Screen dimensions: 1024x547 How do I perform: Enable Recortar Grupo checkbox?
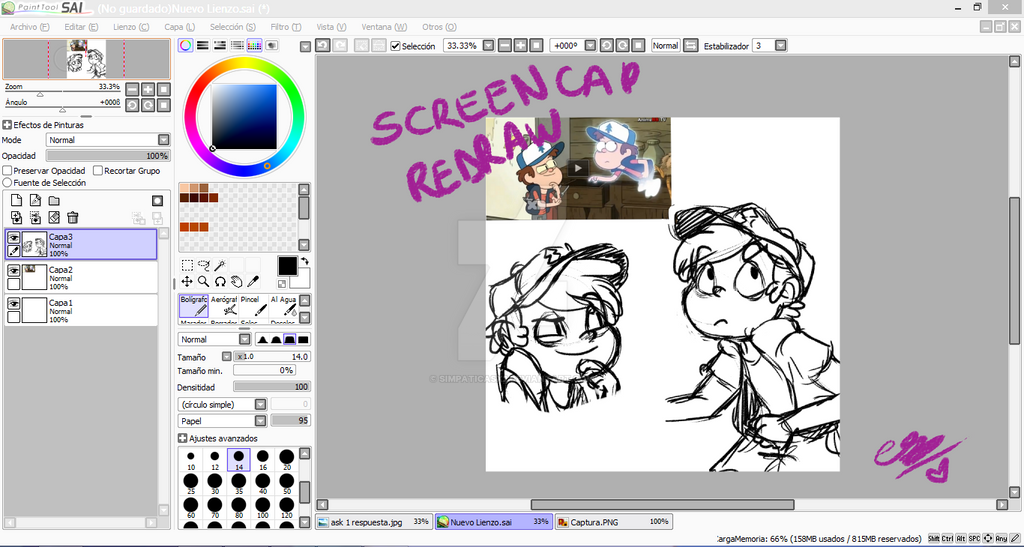coord(98,170)
